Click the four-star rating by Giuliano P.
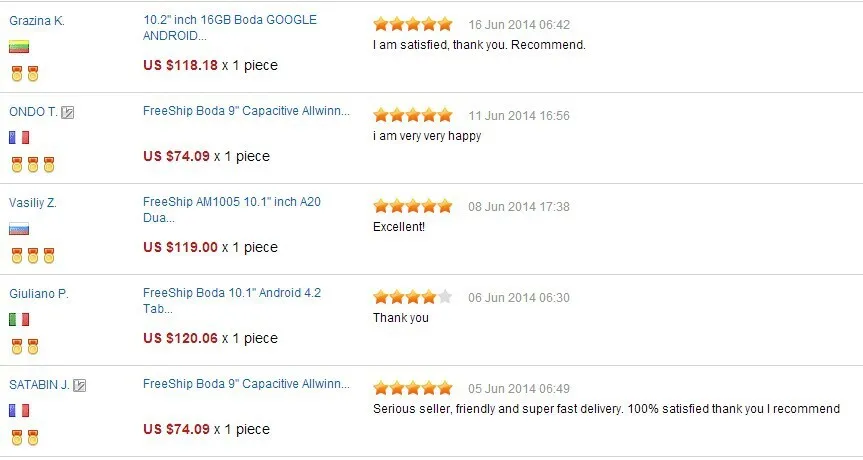This screenshot has height=460, width=863. (413, 298)
